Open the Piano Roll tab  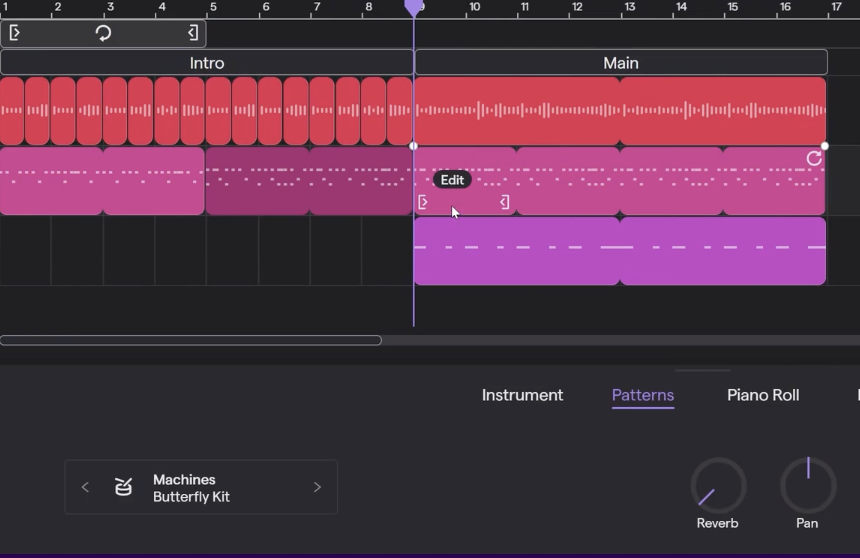coord(763,395)
